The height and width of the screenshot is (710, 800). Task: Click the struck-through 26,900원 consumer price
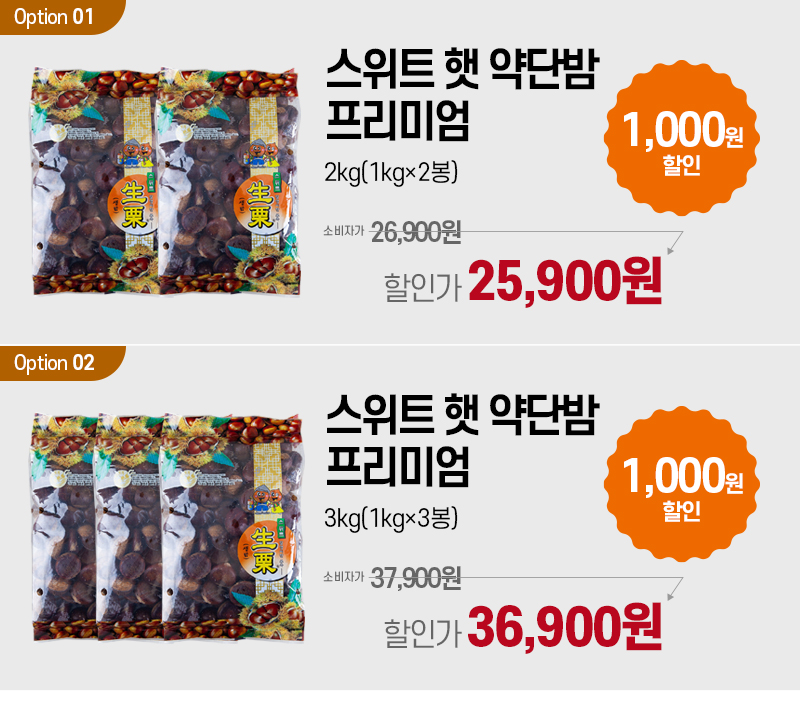[x=416, y=233]
